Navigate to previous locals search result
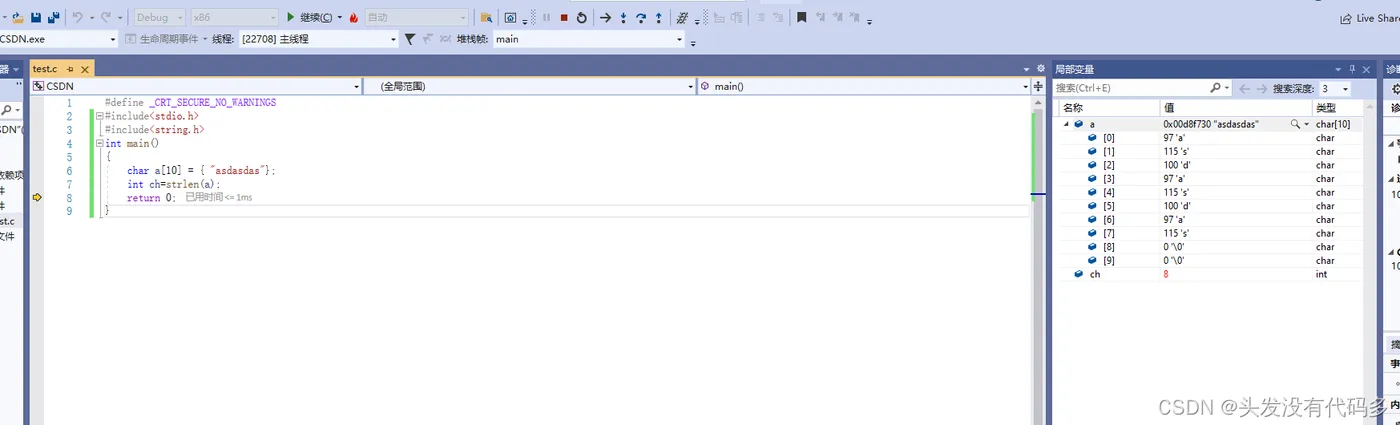The image size is (1400, 425). (1245, 89)
